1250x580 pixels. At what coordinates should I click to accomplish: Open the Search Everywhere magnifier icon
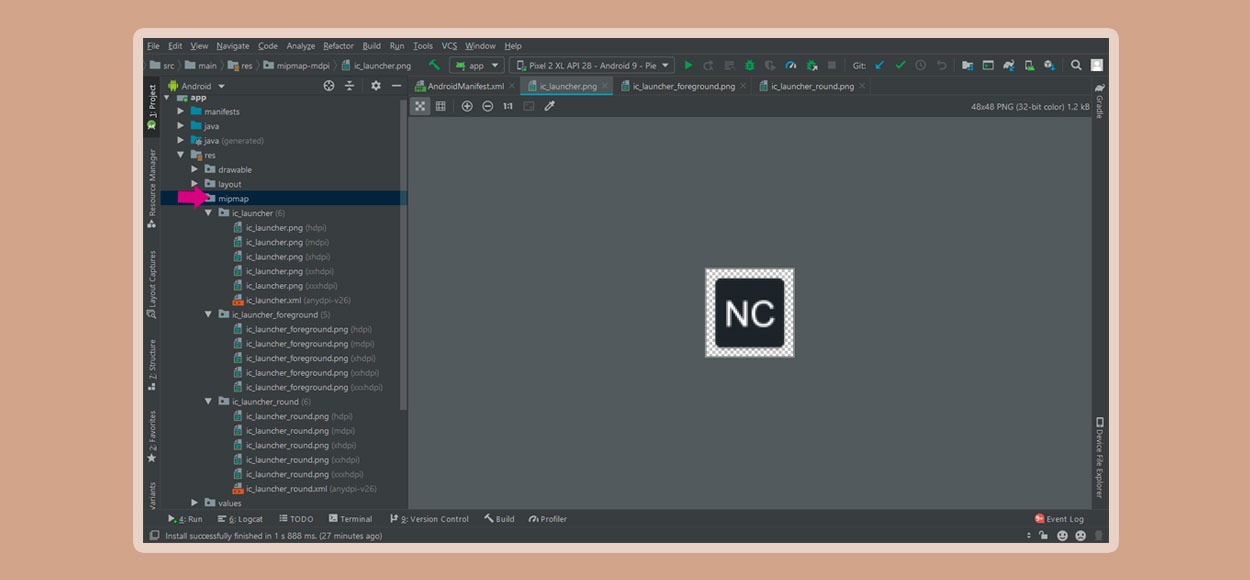pyautogui.click(x=1076, y=65)
